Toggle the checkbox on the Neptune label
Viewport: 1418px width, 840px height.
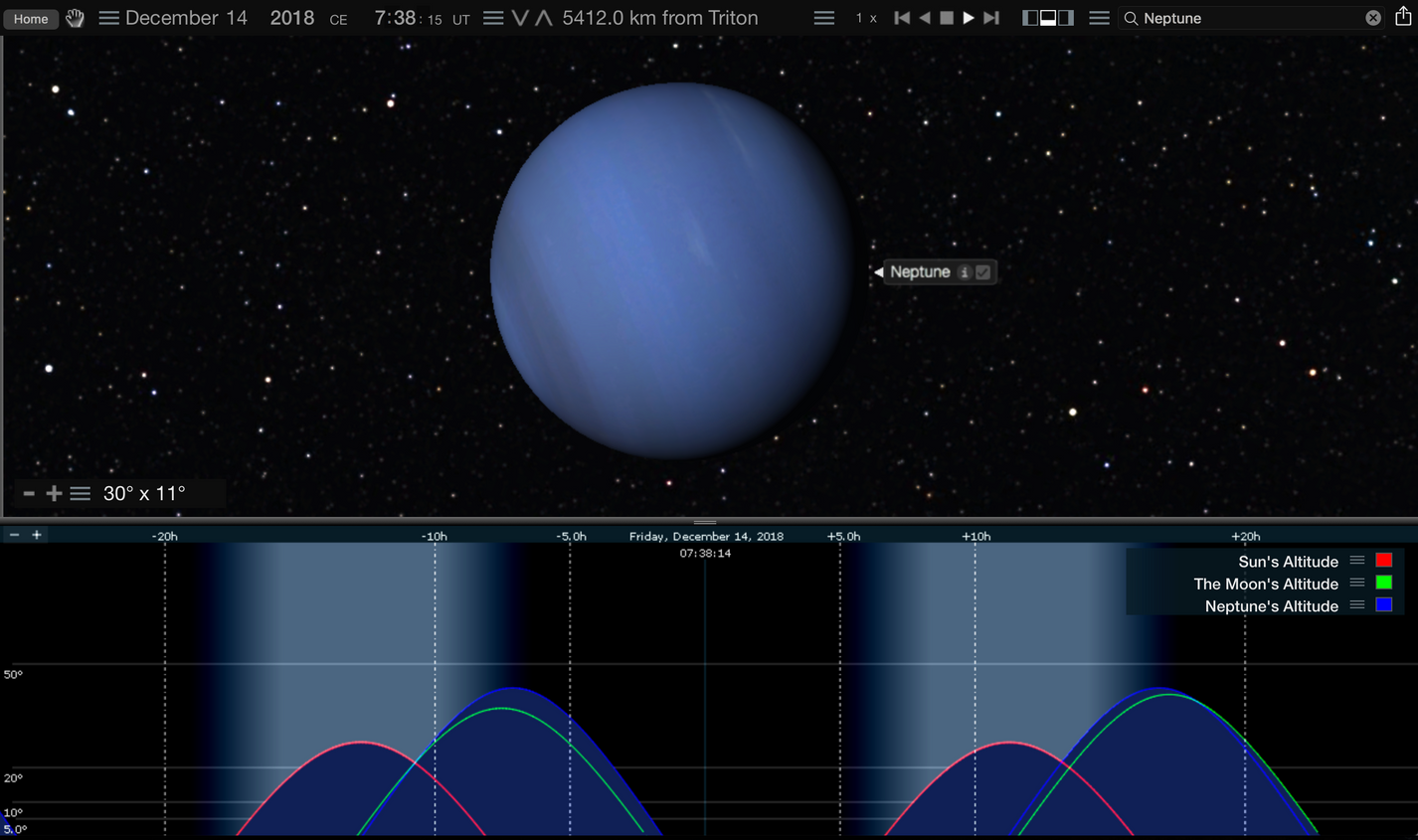pos(983,271)
